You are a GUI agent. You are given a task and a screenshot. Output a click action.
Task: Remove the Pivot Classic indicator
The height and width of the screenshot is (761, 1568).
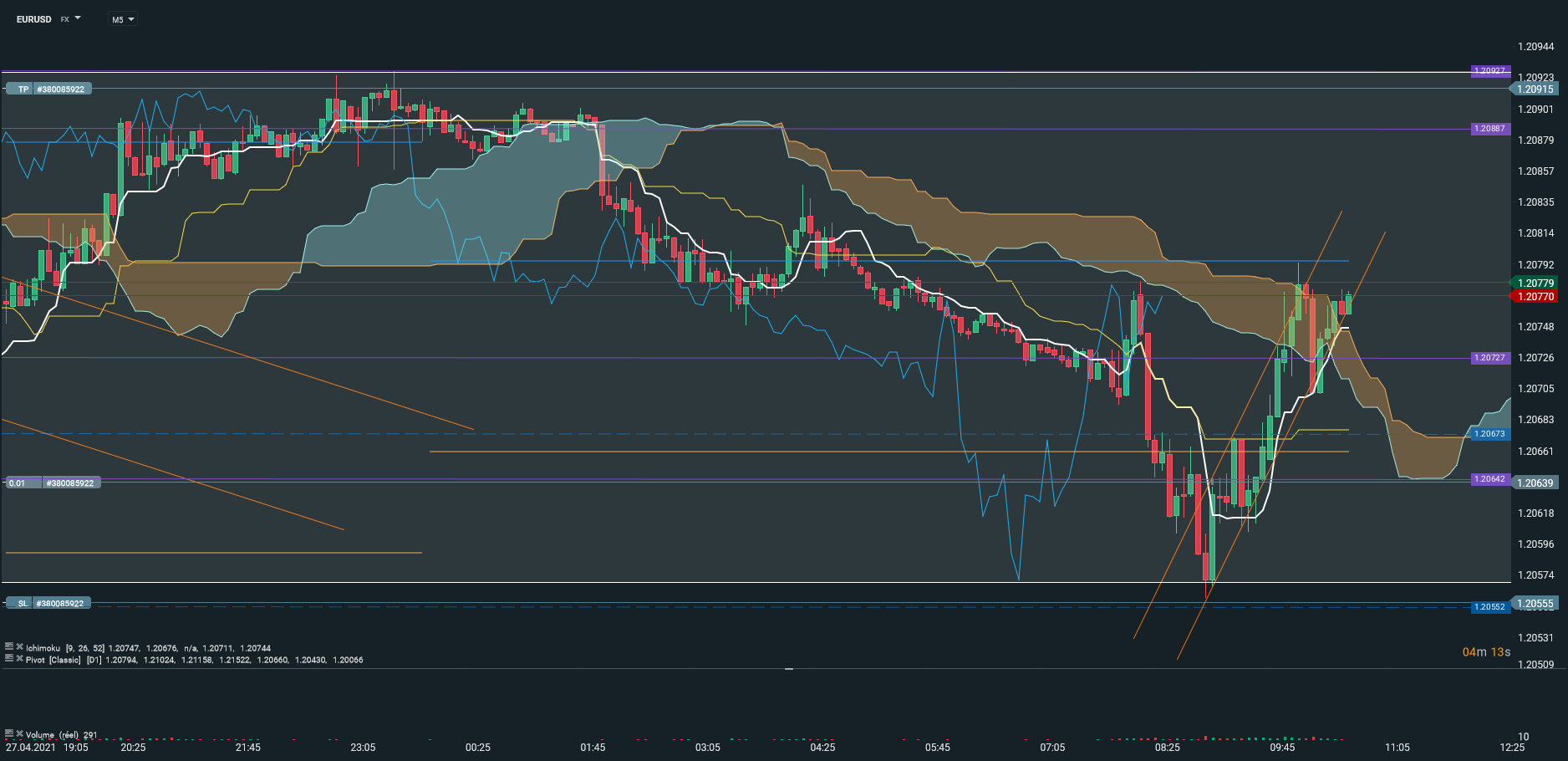(19, 658)
